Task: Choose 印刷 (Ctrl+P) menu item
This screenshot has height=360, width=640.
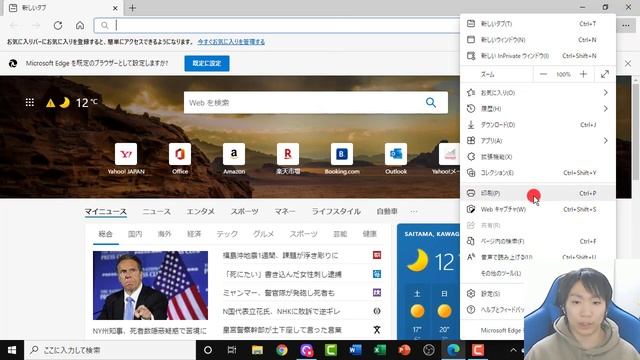Action: [538, 193]
